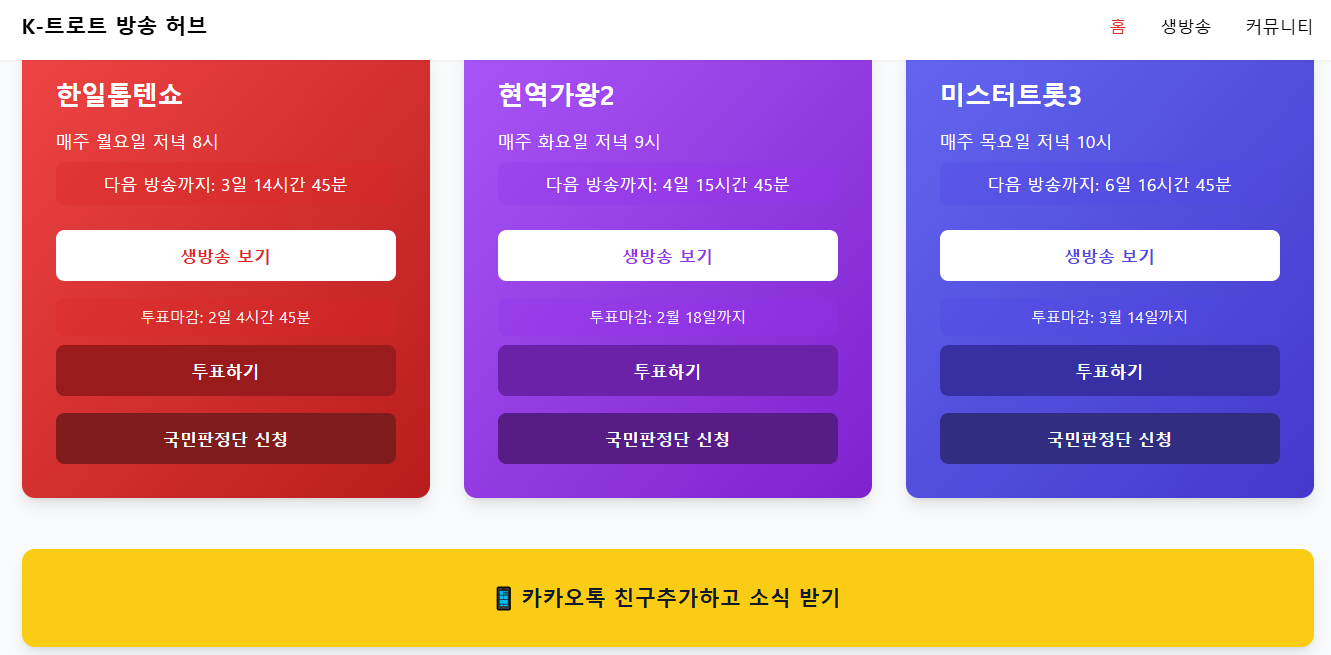Click 생방송 보기 on the 현역가왕2 card
This screenshot has width=1331, height=655.
668,255
